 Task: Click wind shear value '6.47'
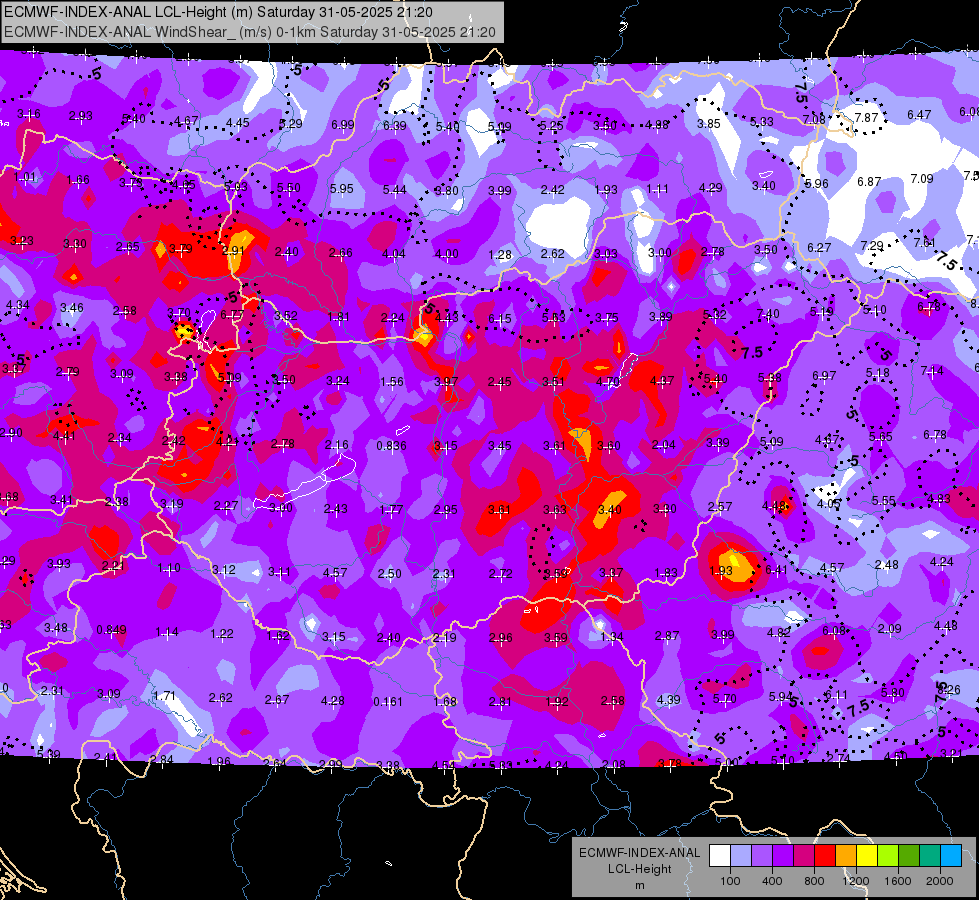pyautogui.click(x=918, y=115)
